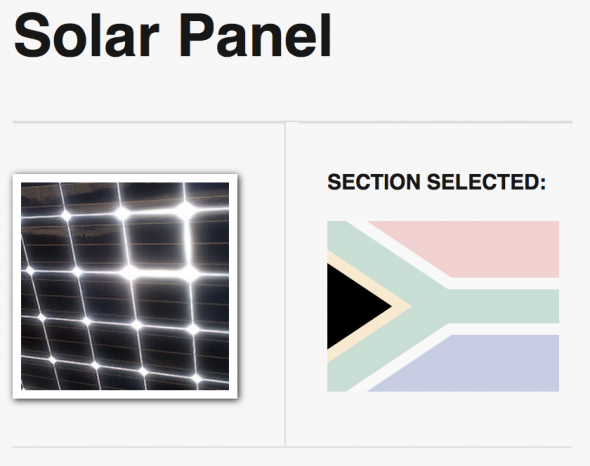590x466 pixels.
Task: Click the green Y junction on the flag
Action: [433, 306]
